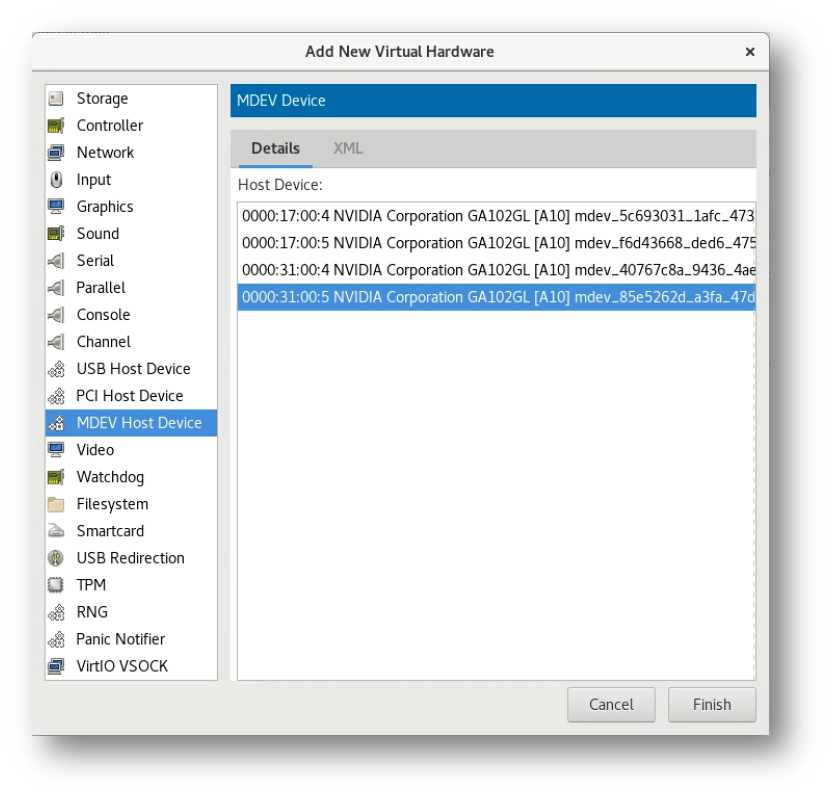This screenshot has width=832, height=798.
Task: Click the Parallel port icon
Action: 56,288
